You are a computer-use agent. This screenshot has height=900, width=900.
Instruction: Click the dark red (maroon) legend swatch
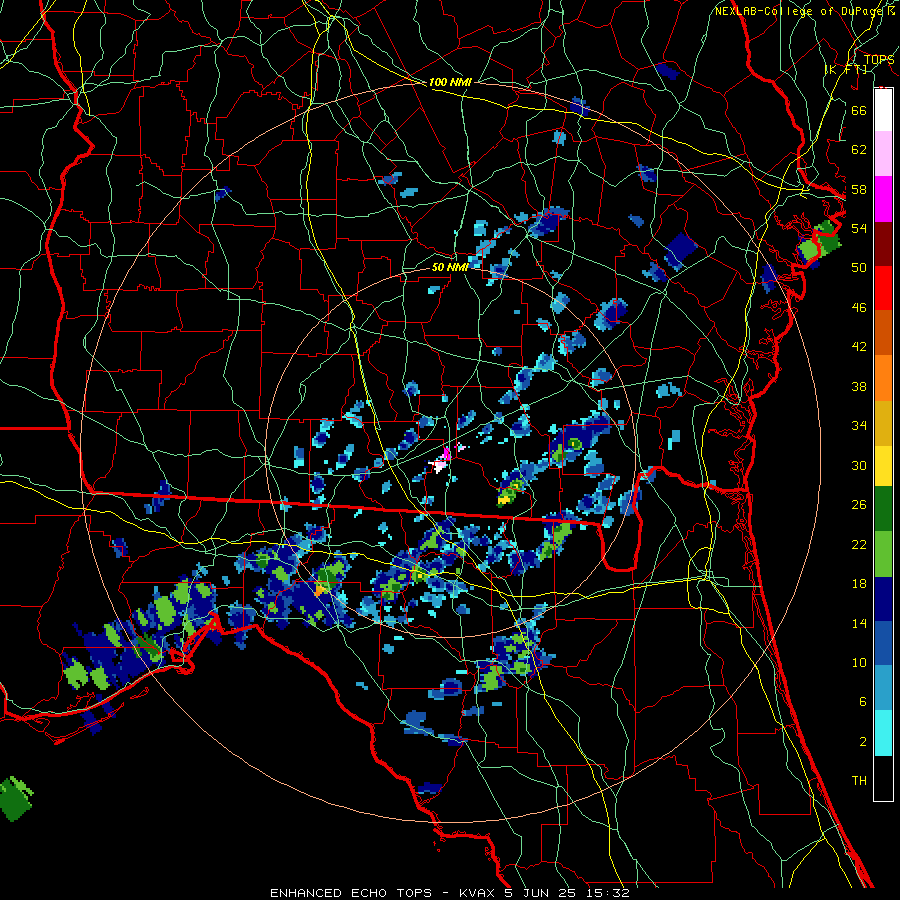point(883,243)
